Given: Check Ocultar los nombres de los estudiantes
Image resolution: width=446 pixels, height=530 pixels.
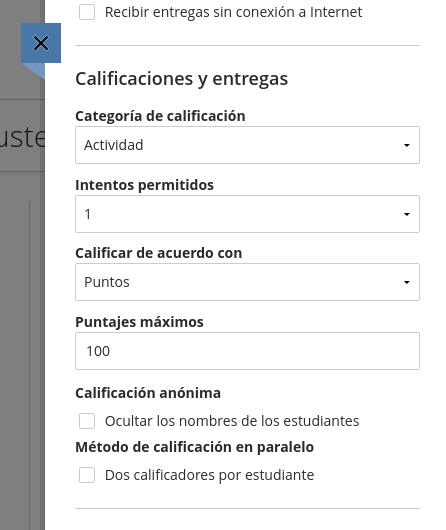Looking at the screenshot, I should [x=87, y=421].
